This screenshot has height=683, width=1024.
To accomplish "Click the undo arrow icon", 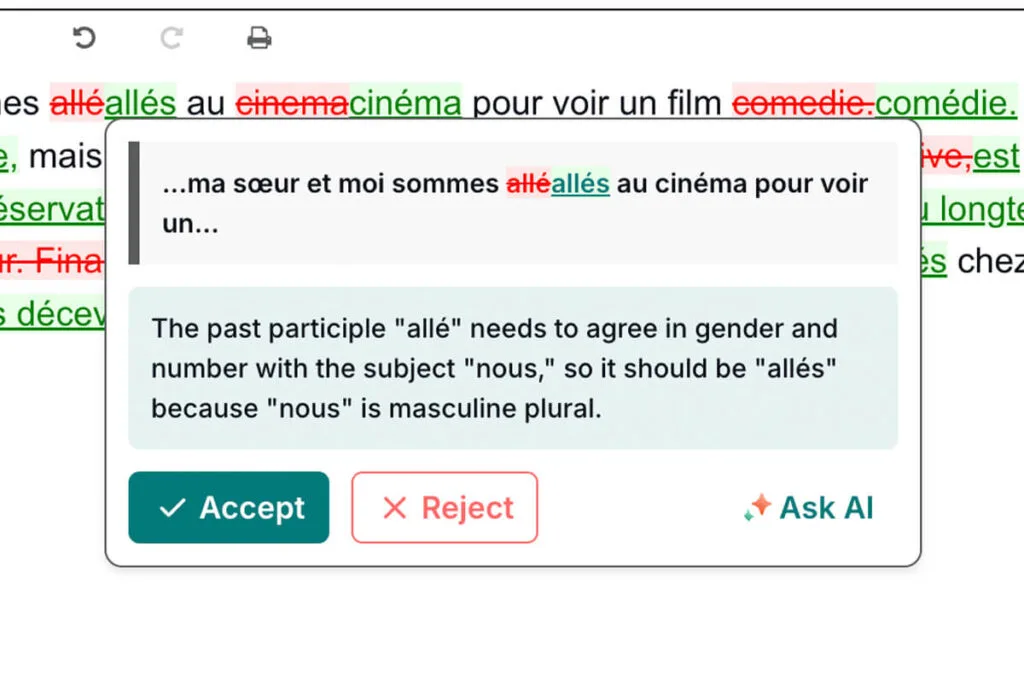I will pyautogui.click(x=84, y=38).
